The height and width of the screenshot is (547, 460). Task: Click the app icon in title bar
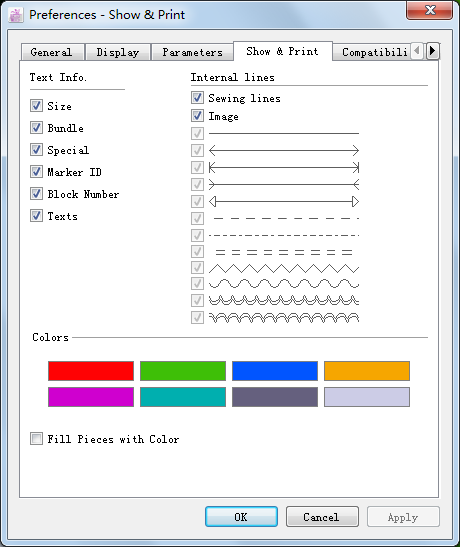pyautogui.click(x=16, y=15)
